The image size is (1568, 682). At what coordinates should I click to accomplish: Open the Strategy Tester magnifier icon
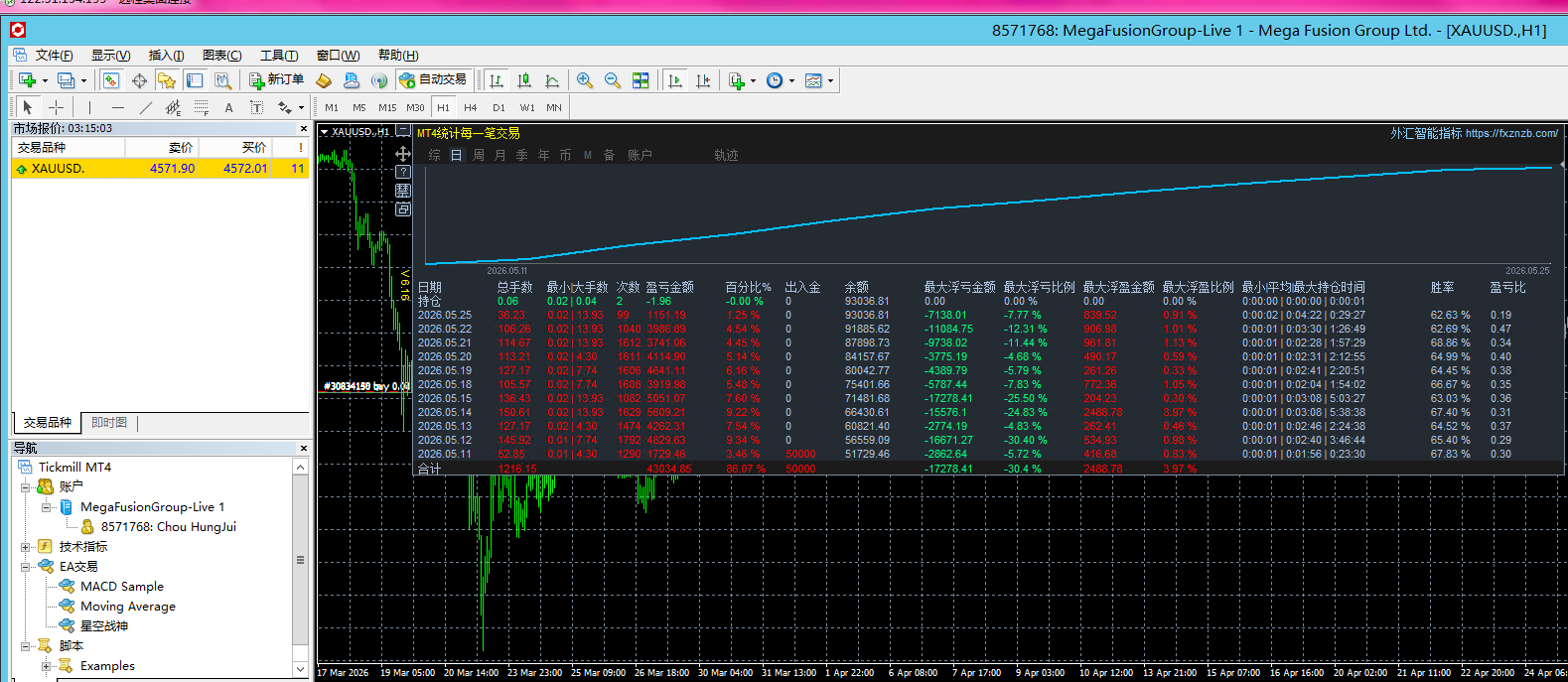222,80
